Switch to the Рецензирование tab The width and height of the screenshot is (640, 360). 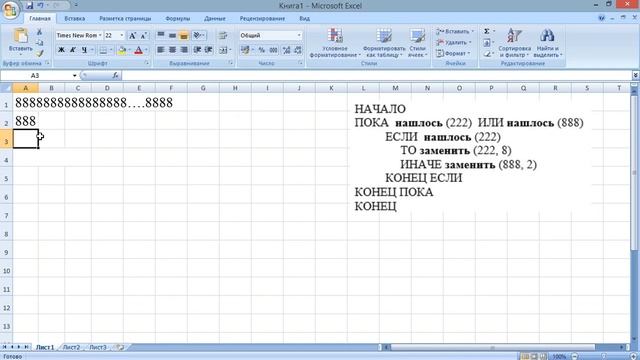point(262,18)
